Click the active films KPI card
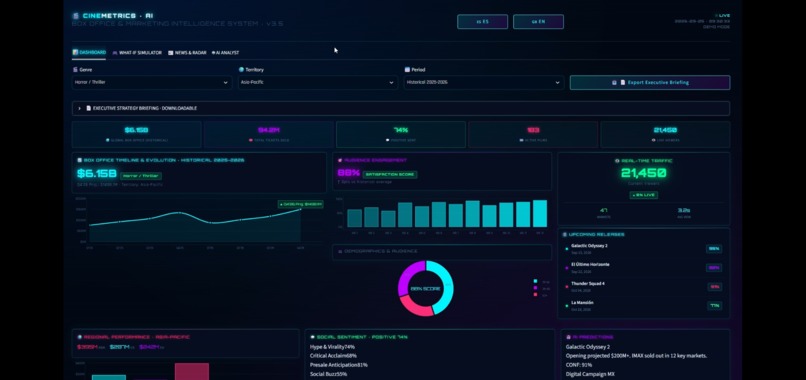The height and width of the screenshot is (380, 806). 533,134
